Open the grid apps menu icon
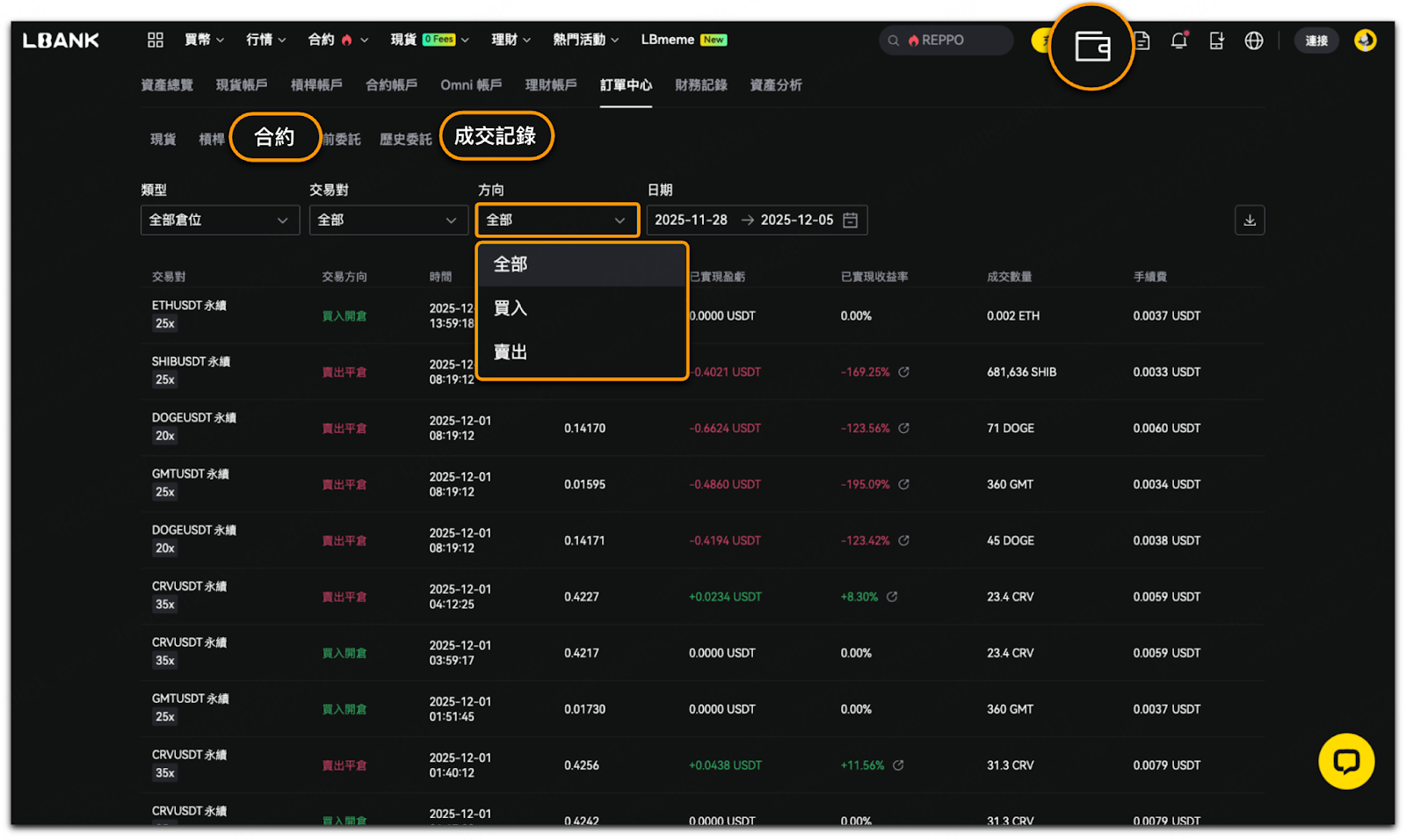 pos(156,40)
